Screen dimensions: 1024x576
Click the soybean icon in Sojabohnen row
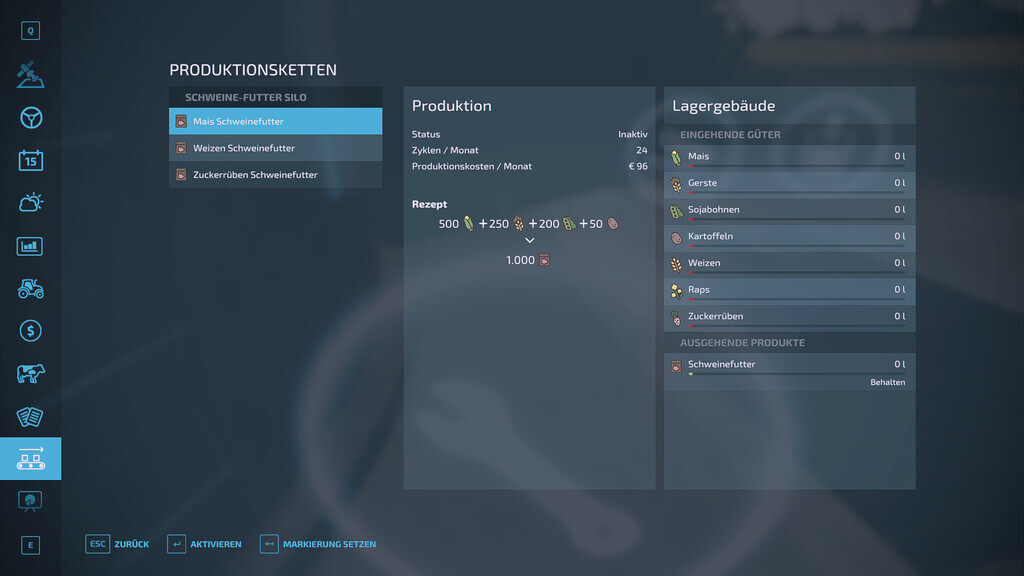pos(676,211)
